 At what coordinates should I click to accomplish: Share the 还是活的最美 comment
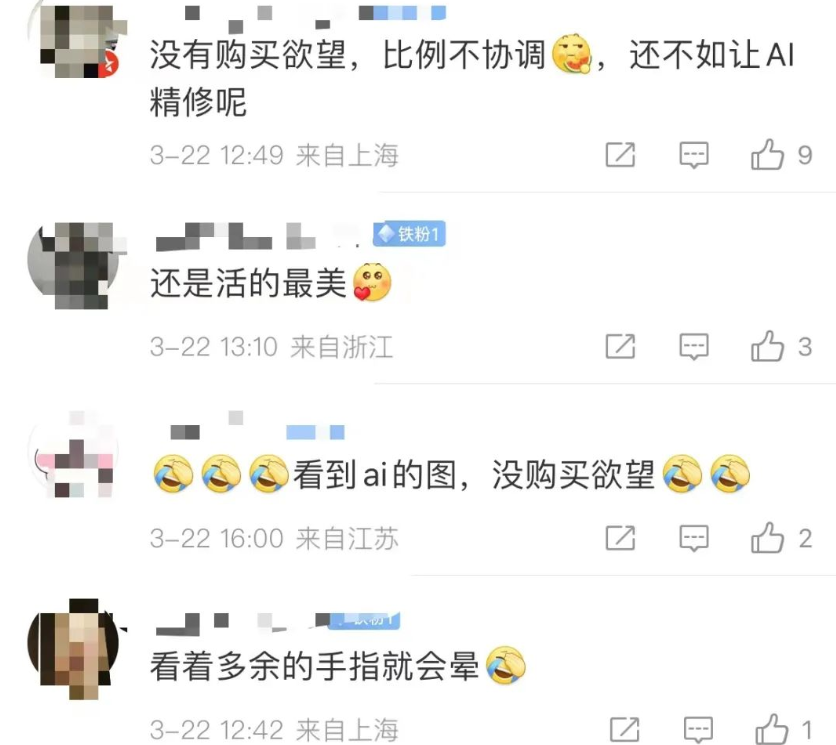(621, 347)
